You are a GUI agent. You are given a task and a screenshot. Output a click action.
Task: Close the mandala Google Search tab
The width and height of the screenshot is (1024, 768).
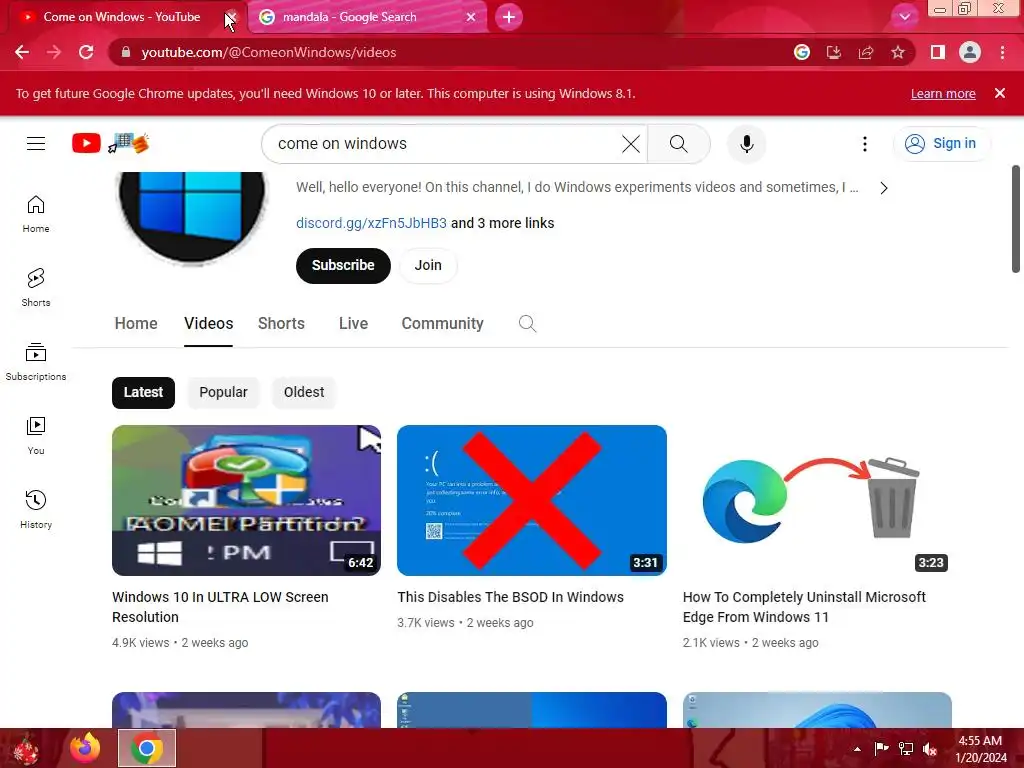coord(471,17)
